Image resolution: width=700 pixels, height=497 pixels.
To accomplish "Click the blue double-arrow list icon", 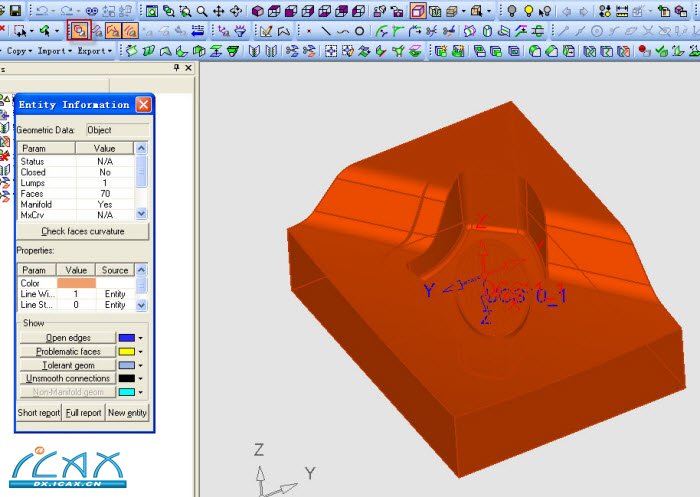I will (x=197, y=31).
